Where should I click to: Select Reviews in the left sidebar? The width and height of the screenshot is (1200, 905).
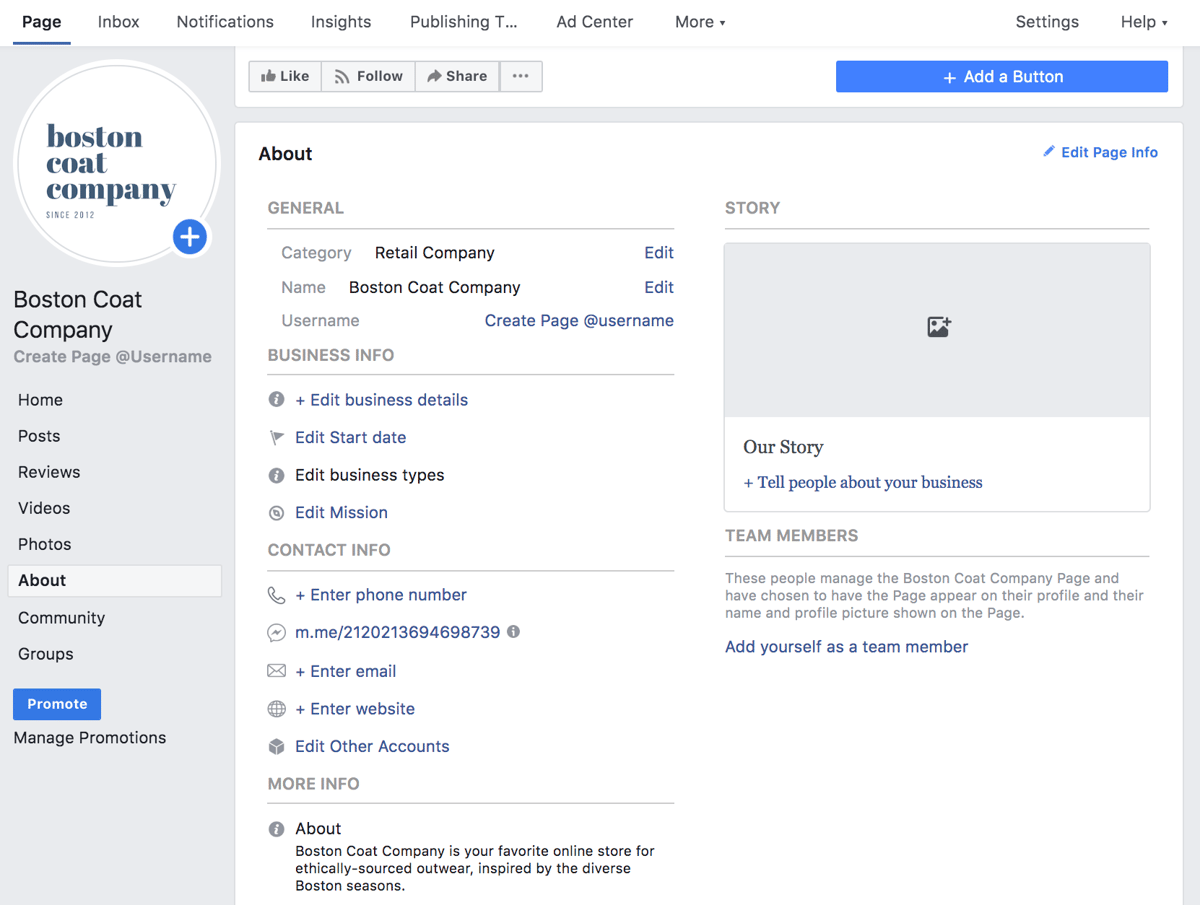[47, 472]
